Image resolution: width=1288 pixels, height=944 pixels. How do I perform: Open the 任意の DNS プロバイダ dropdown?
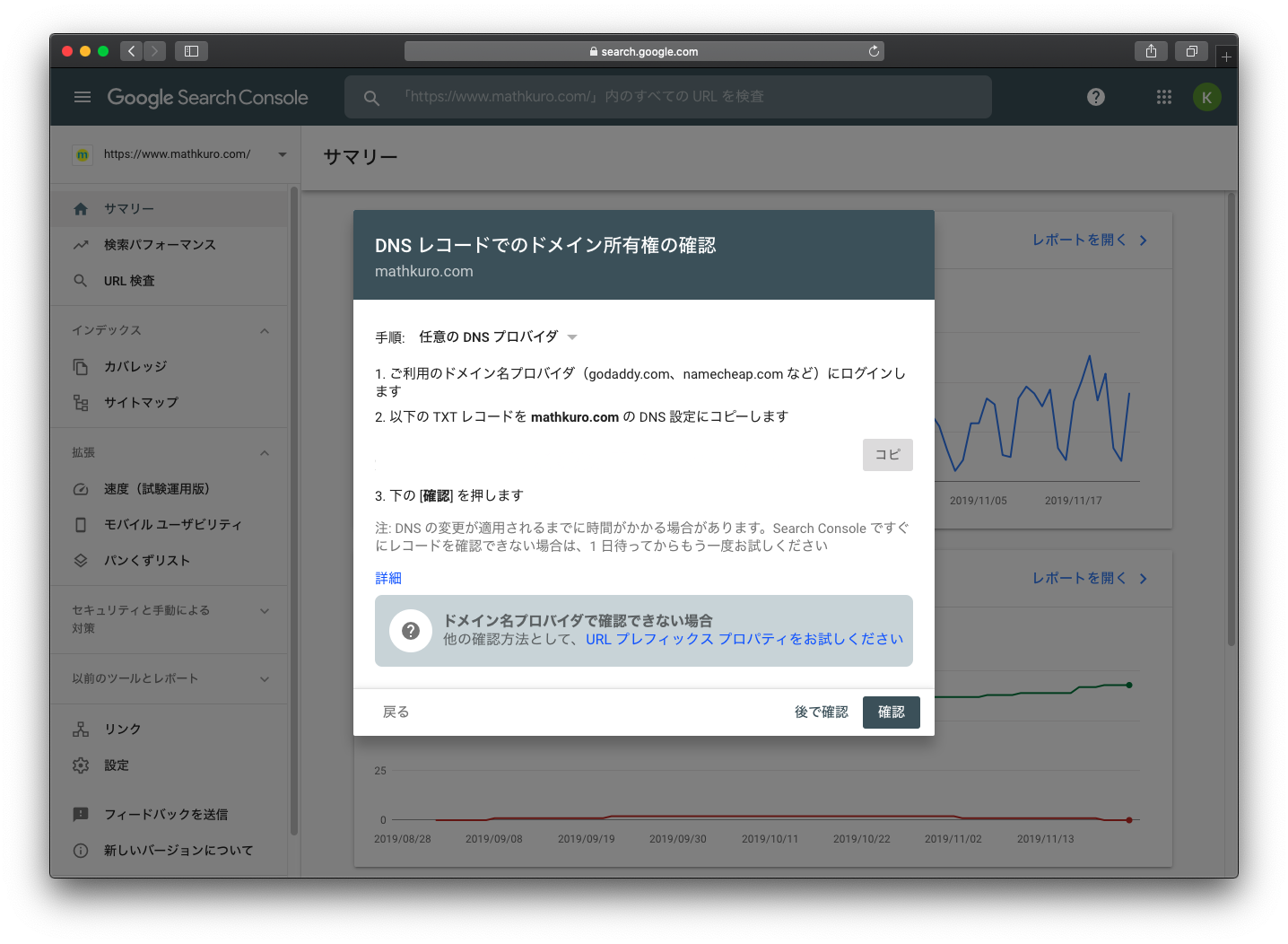pyautogui.click(x=498, y=337)
